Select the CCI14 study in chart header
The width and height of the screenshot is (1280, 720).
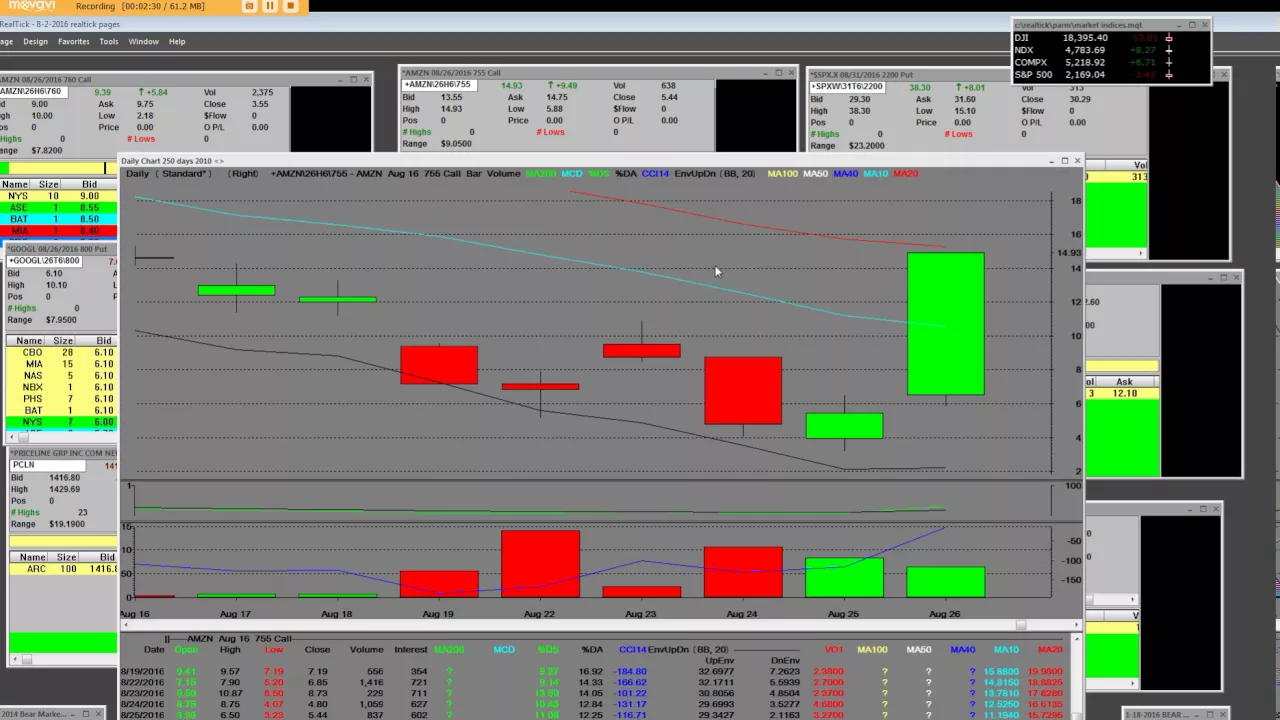tap(655, 174)
